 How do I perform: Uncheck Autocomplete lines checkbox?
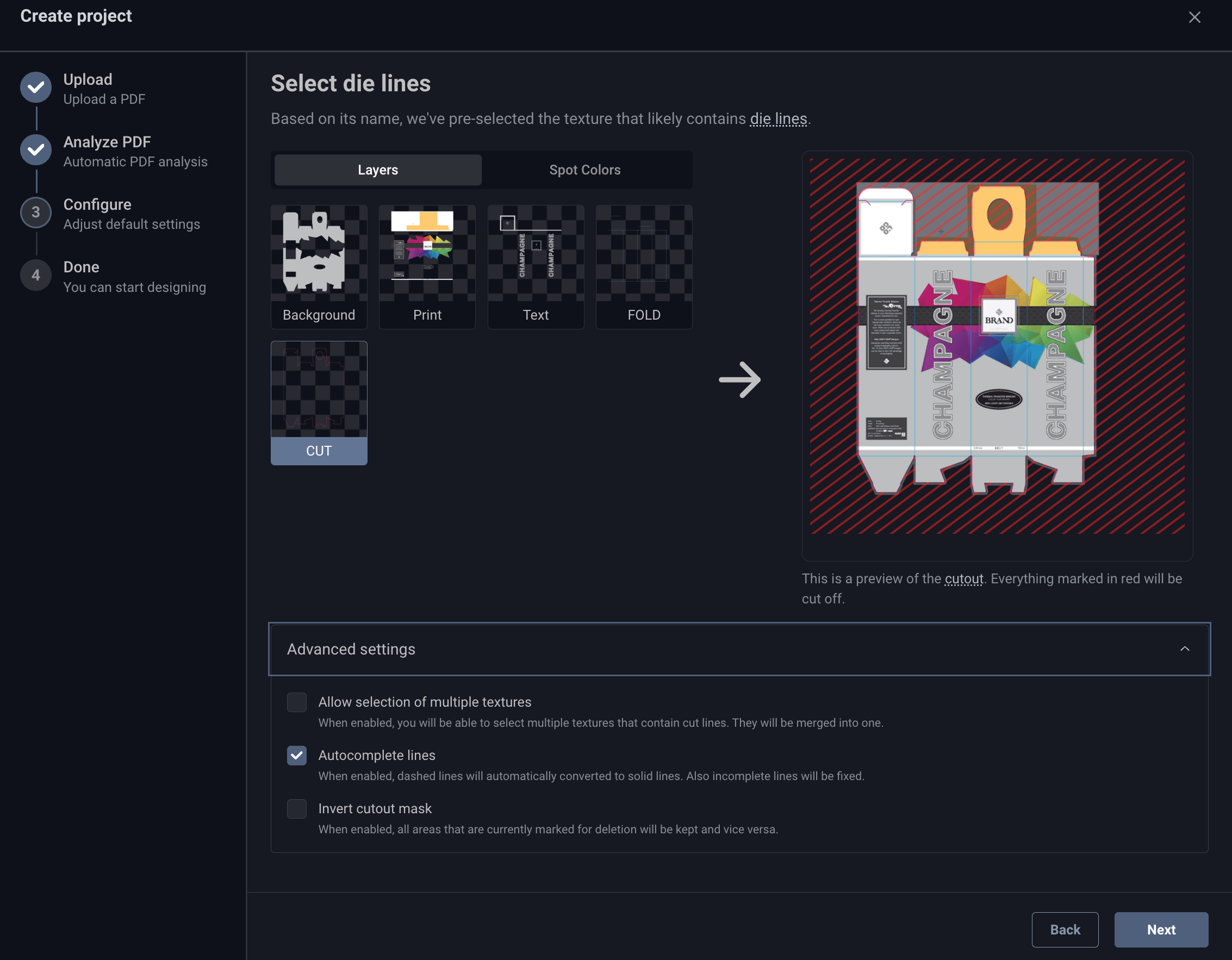(x=297, y=755)
